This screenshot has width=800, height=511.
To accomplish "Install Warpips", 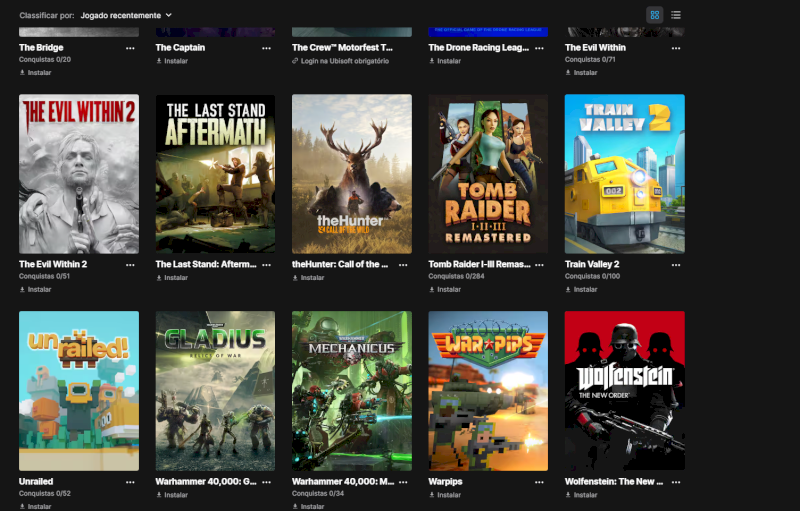I will coord(445,495).
